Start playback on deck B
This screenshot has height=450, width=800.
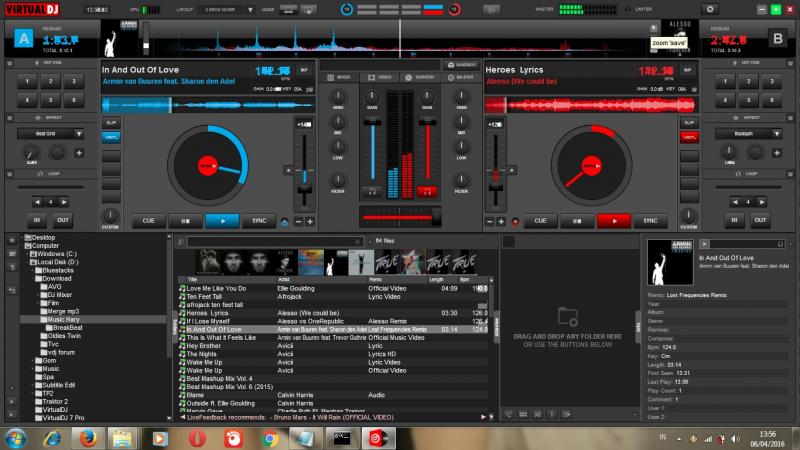(614, 221)
